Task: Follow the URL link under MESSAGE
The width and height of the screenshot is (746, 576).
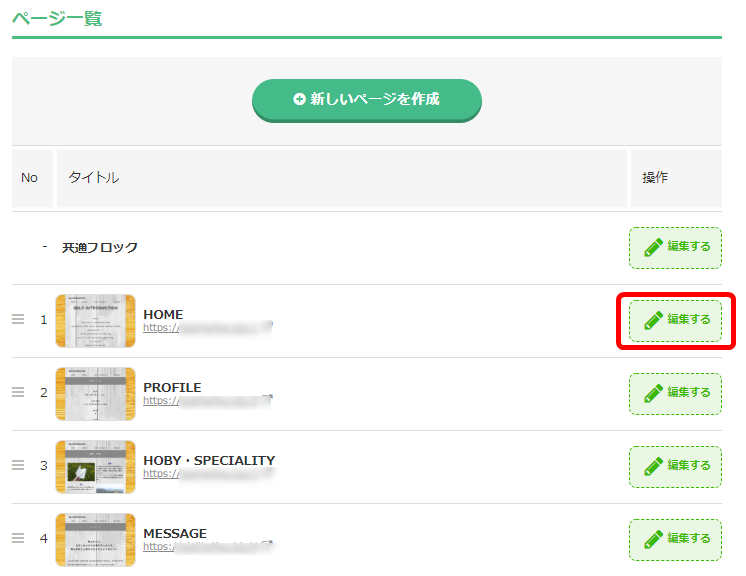Action: coord(209,547)
